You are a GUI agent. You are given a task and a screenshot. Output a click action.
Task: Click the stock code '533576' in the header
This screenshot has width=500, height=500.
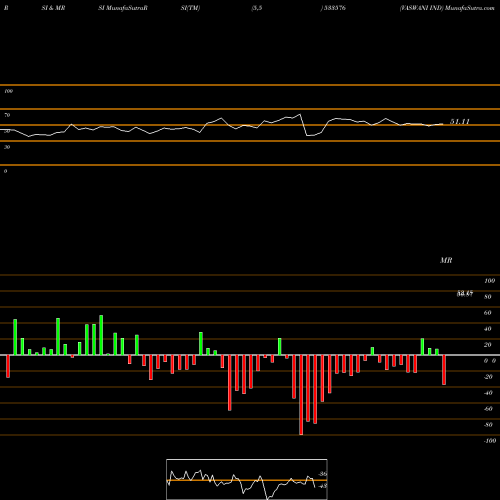[x=334, y=8]
